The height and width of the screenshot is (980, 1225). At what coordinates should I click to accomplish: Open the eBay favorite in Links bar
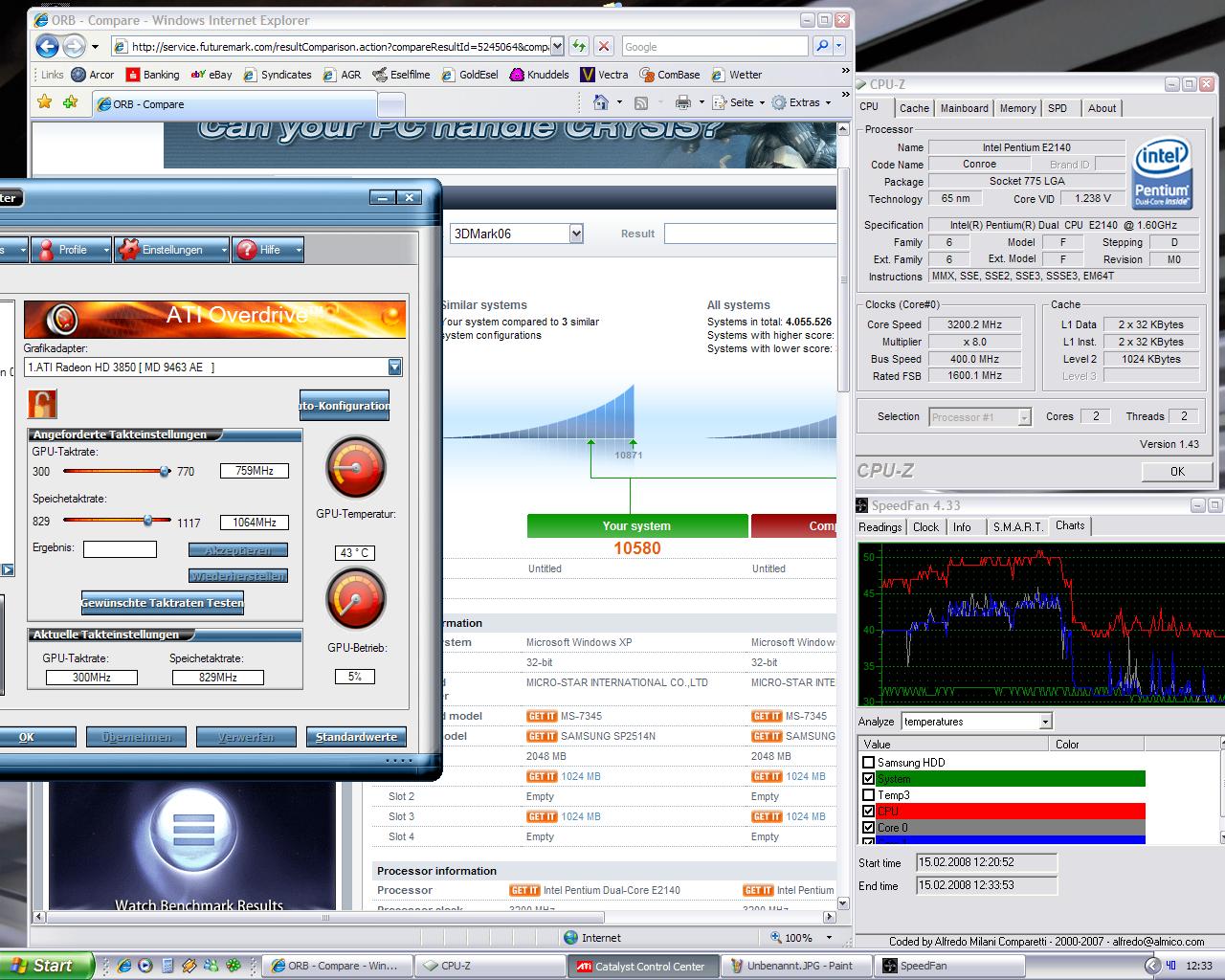pyautogui.click(x=212, y=75)
